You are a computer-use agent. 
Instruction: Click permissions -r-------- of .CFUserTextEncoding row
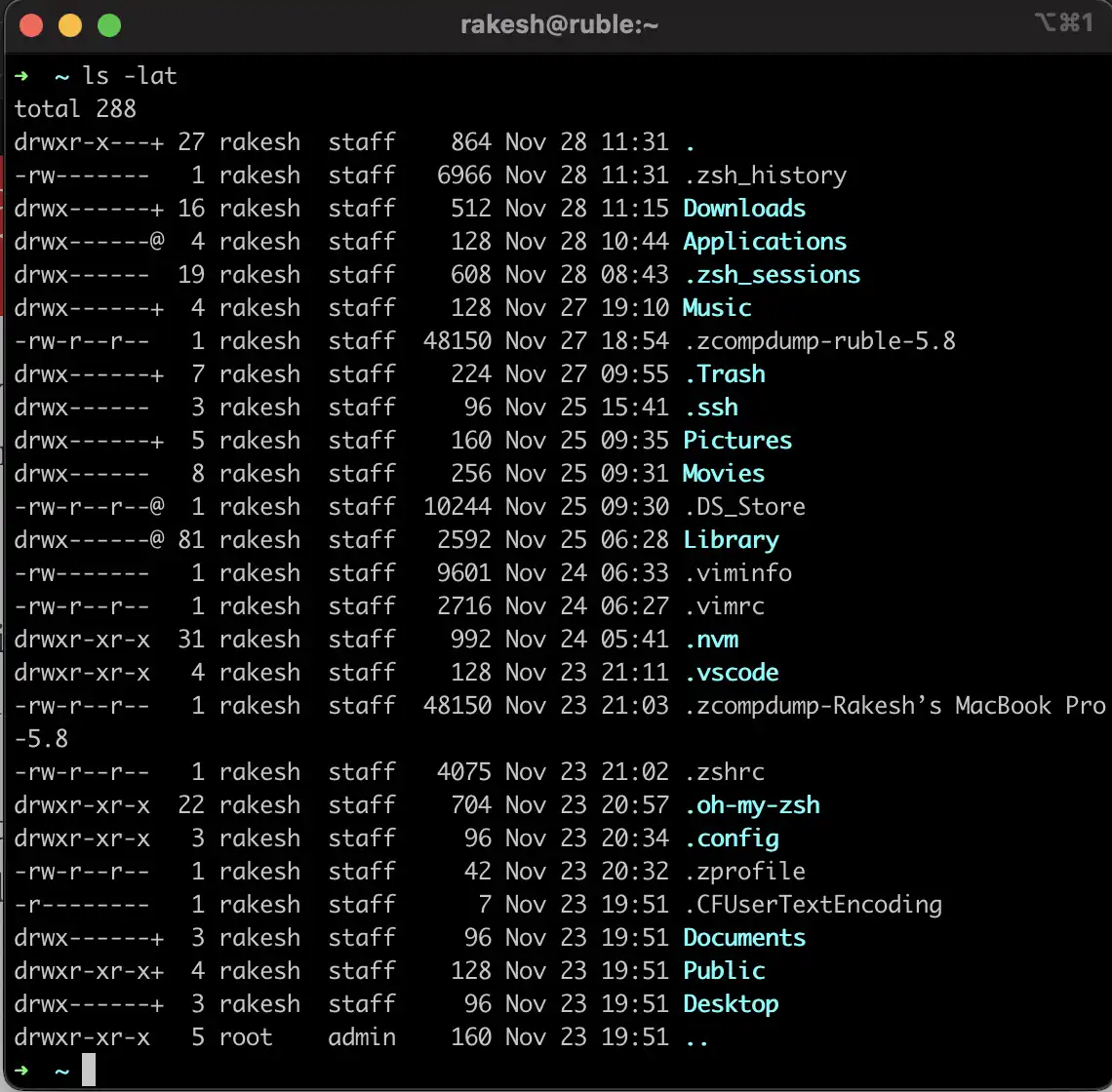82,905
